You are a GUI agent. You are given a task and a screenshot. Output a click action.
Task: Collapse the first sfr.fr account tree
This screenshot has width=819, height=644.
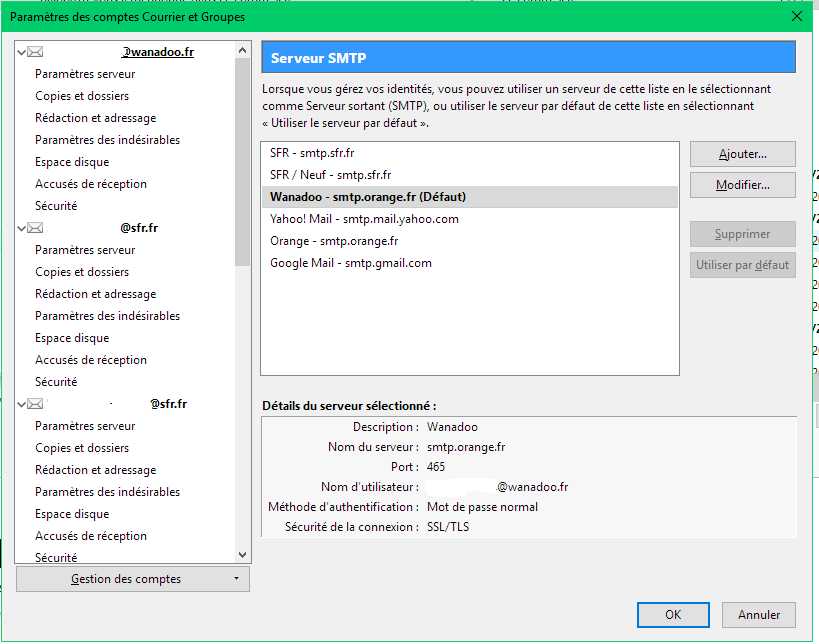click(x=22, y=228)
